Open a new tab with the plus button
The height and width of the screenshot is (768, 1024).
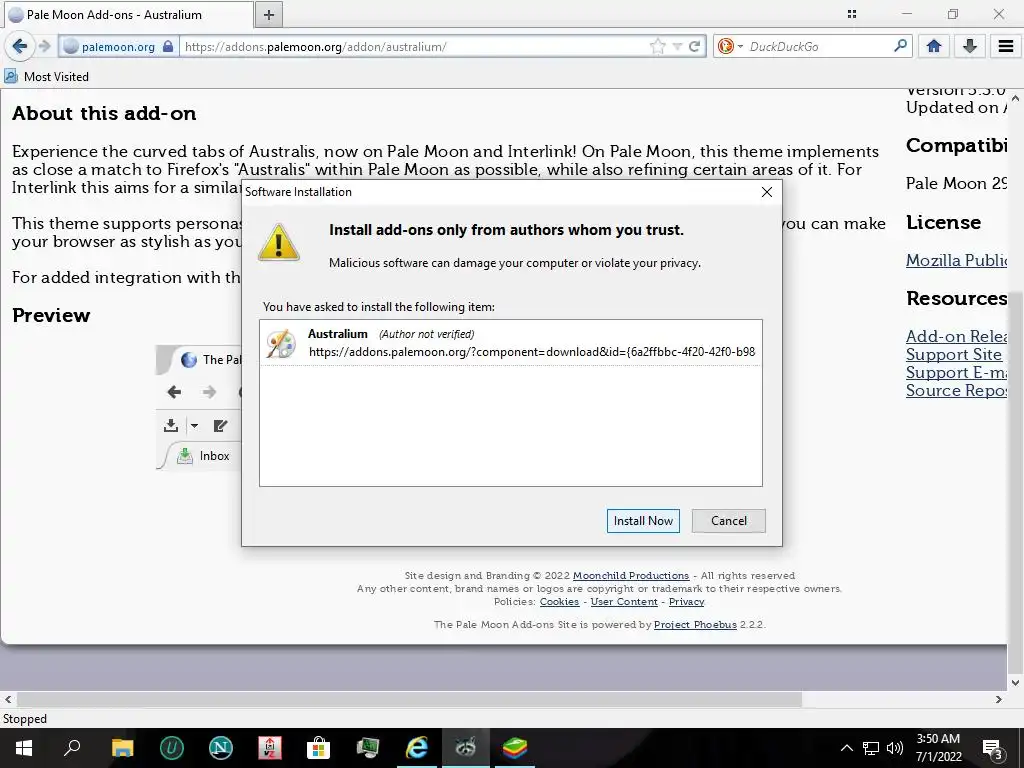[269, 15]
